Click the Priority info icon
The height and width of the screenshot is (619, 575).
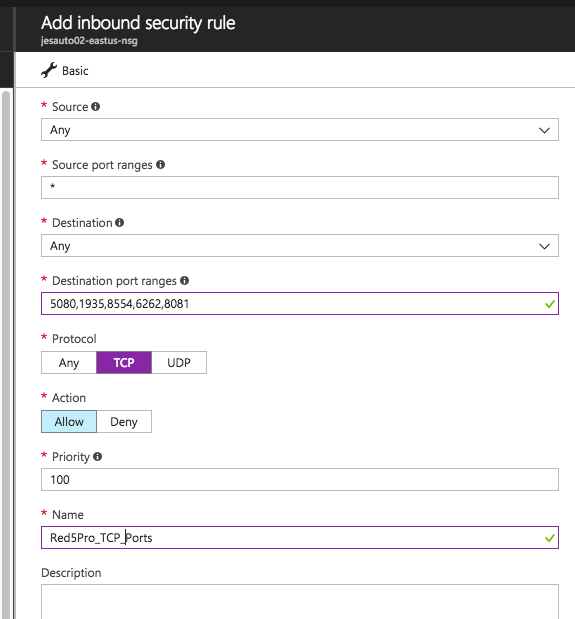97,457
